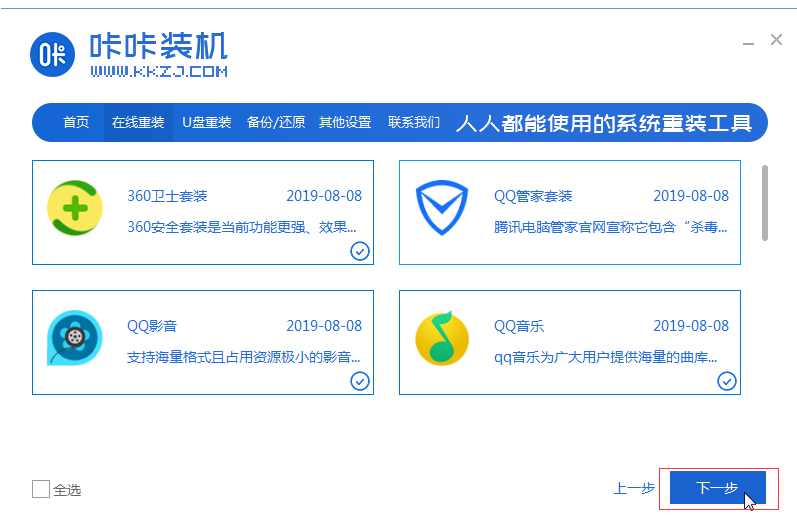The width and height of the screenshot is (797, 525).
Task: Click the 360卫士套装 green plus icon
Action: pyautogui.click(x=75, y=208)
